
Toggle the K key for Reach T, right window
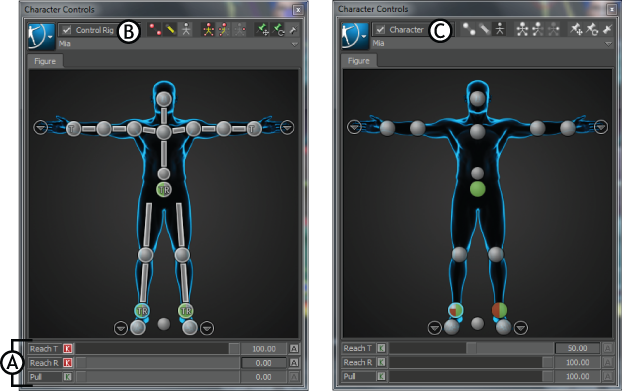point(381,348)
